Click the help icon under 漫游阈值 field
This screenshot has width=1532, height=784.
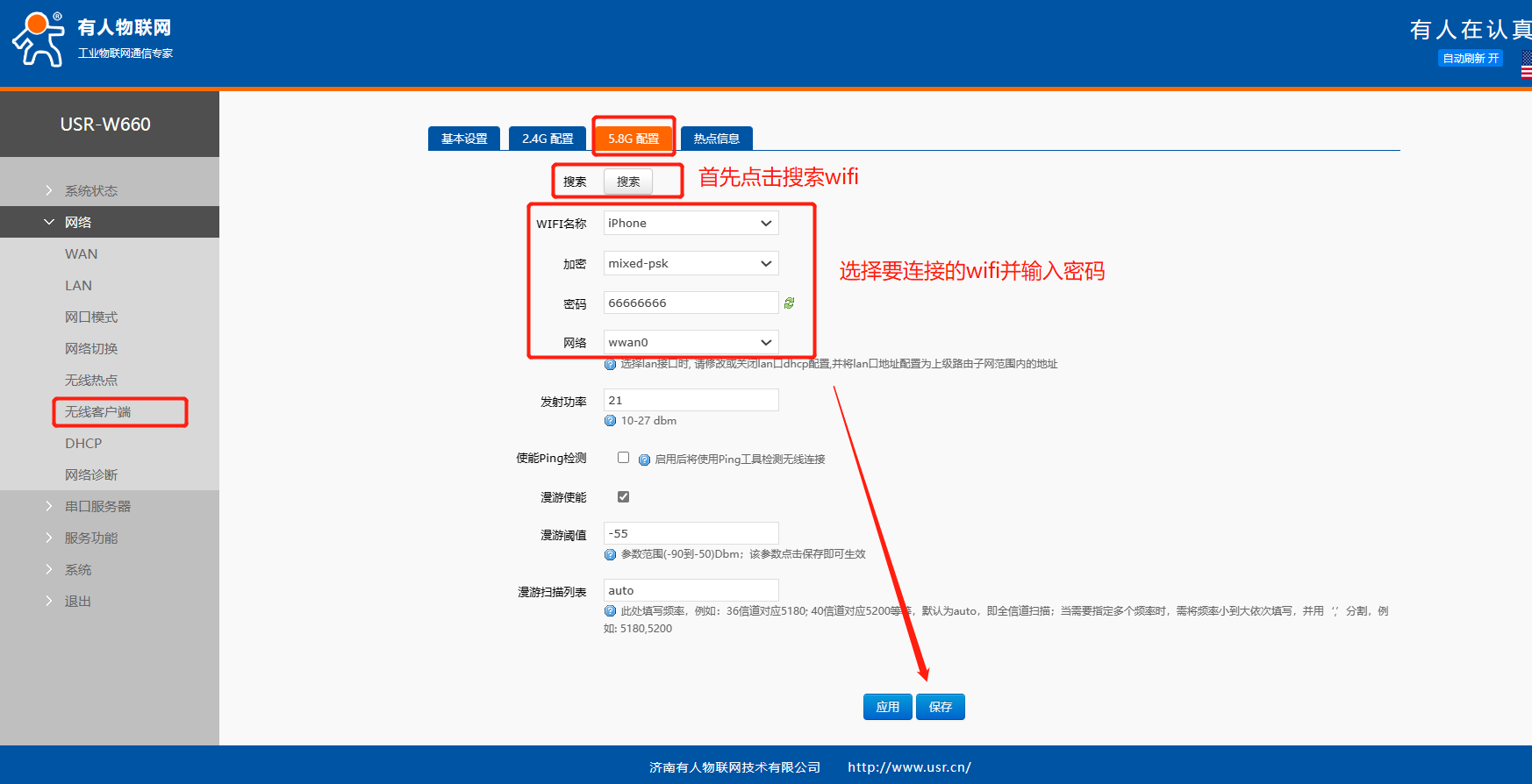pyautogui.click(x=610, y=554)
